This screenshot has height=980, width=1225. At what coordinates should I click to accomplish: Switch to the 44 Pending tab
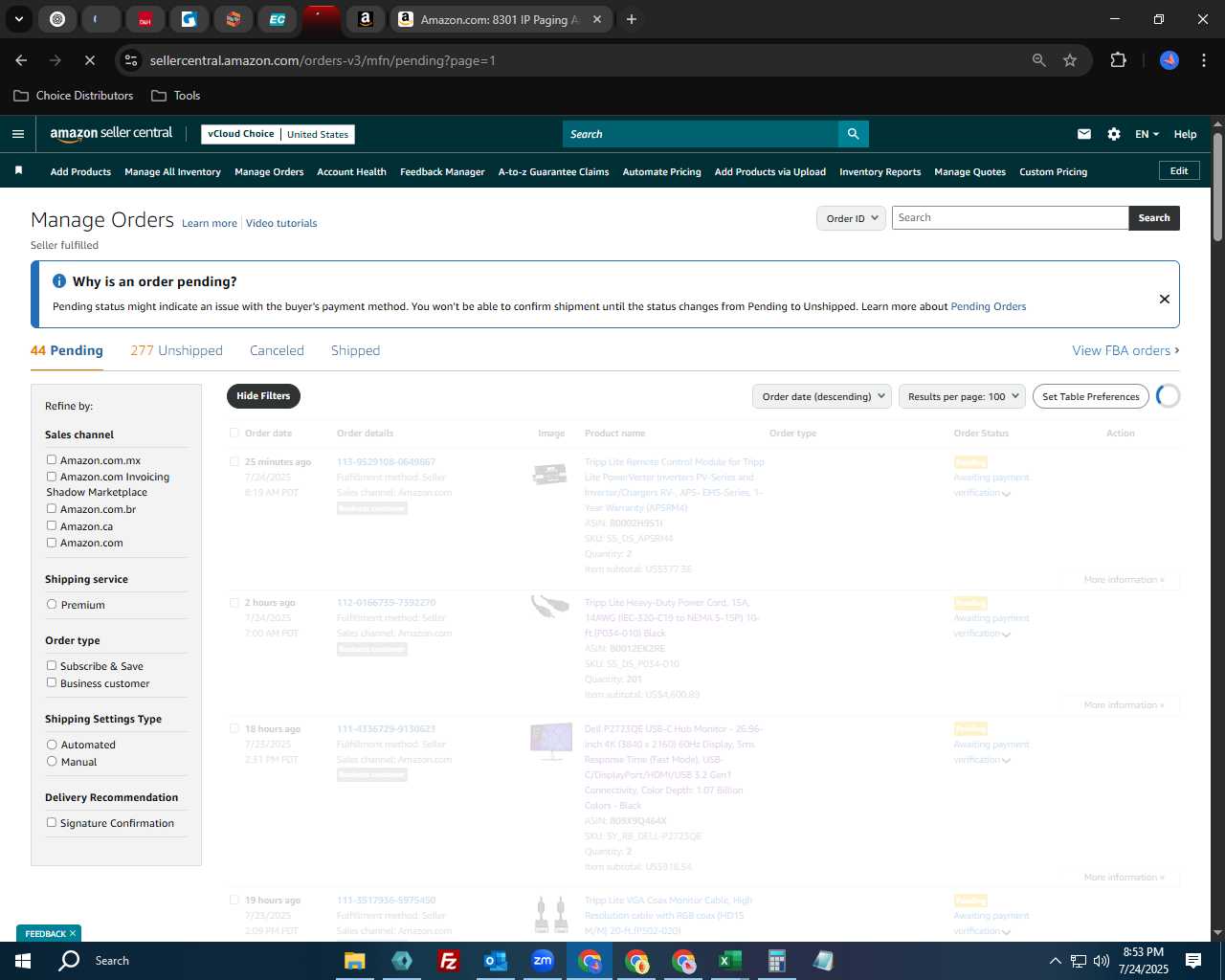(x=67, y=350)
